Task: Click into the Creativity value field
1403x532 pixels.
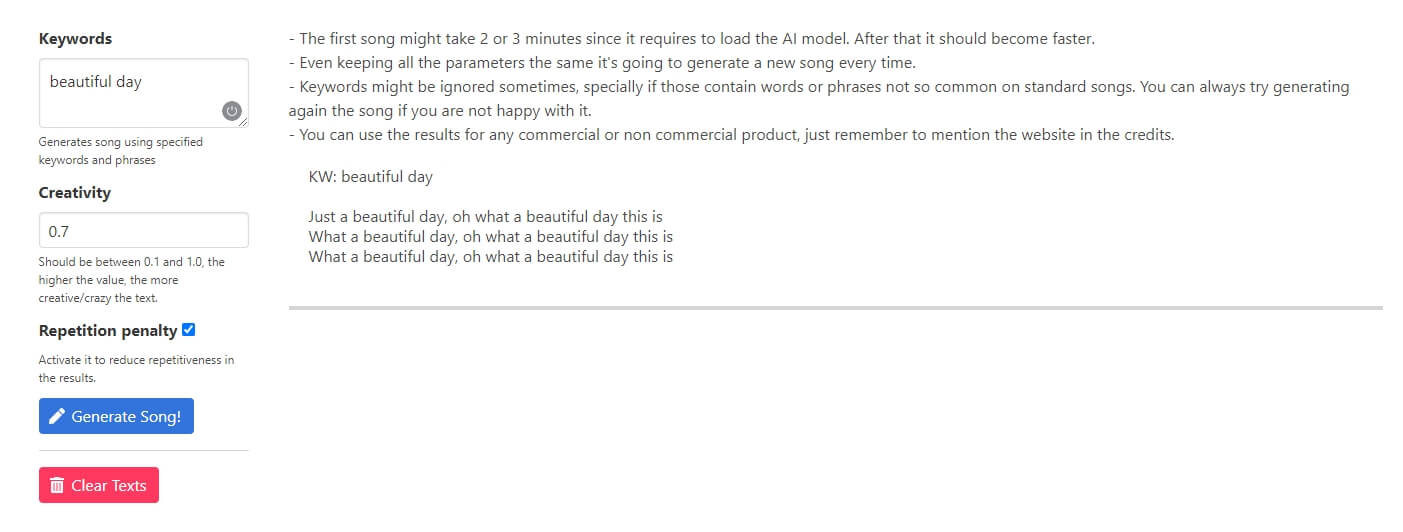Action: tap(144, 230)
